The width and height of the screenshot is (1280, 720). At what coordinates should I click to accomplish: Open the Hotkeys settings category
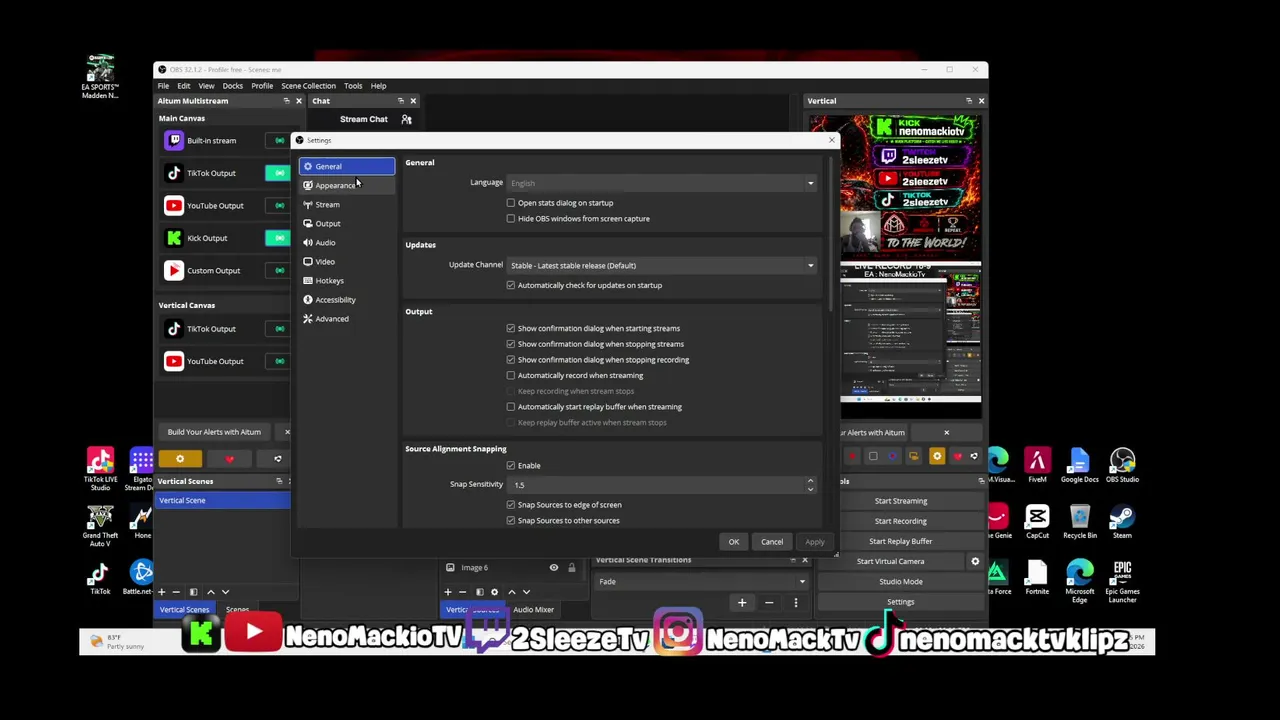346,280
